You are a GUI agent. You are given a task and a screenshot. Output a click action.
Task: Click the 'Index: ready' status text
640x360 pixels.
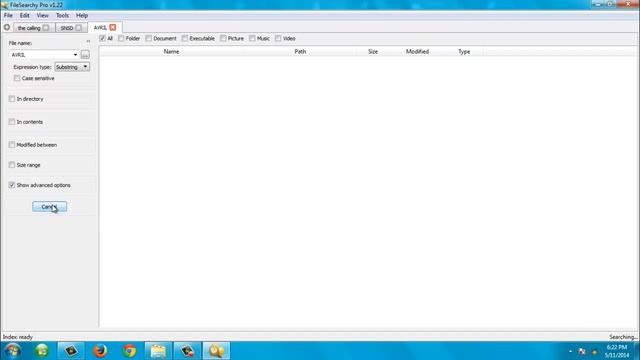click(18, 337)
